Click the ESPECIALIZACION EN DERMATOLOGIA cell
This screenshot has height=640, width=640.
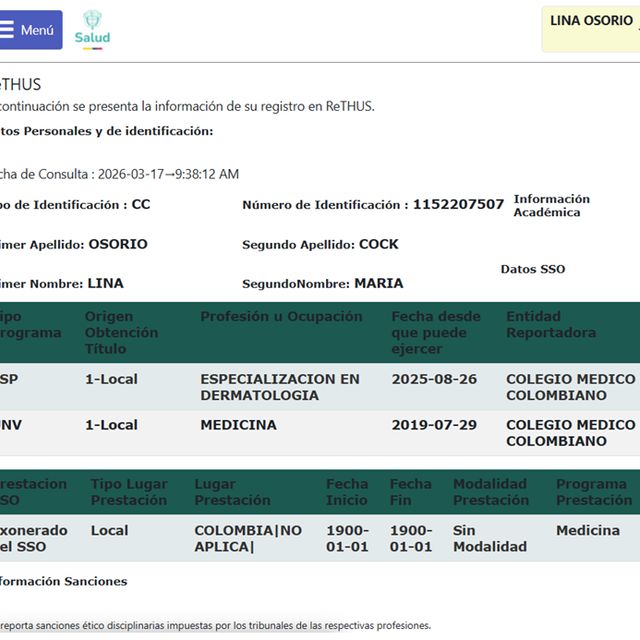coord(280,387)
